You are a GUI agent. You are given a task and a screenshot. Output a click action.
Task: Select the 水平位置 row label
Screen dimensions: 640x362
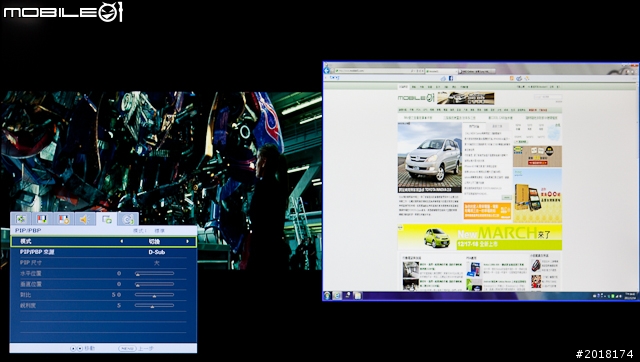[31, 273]
